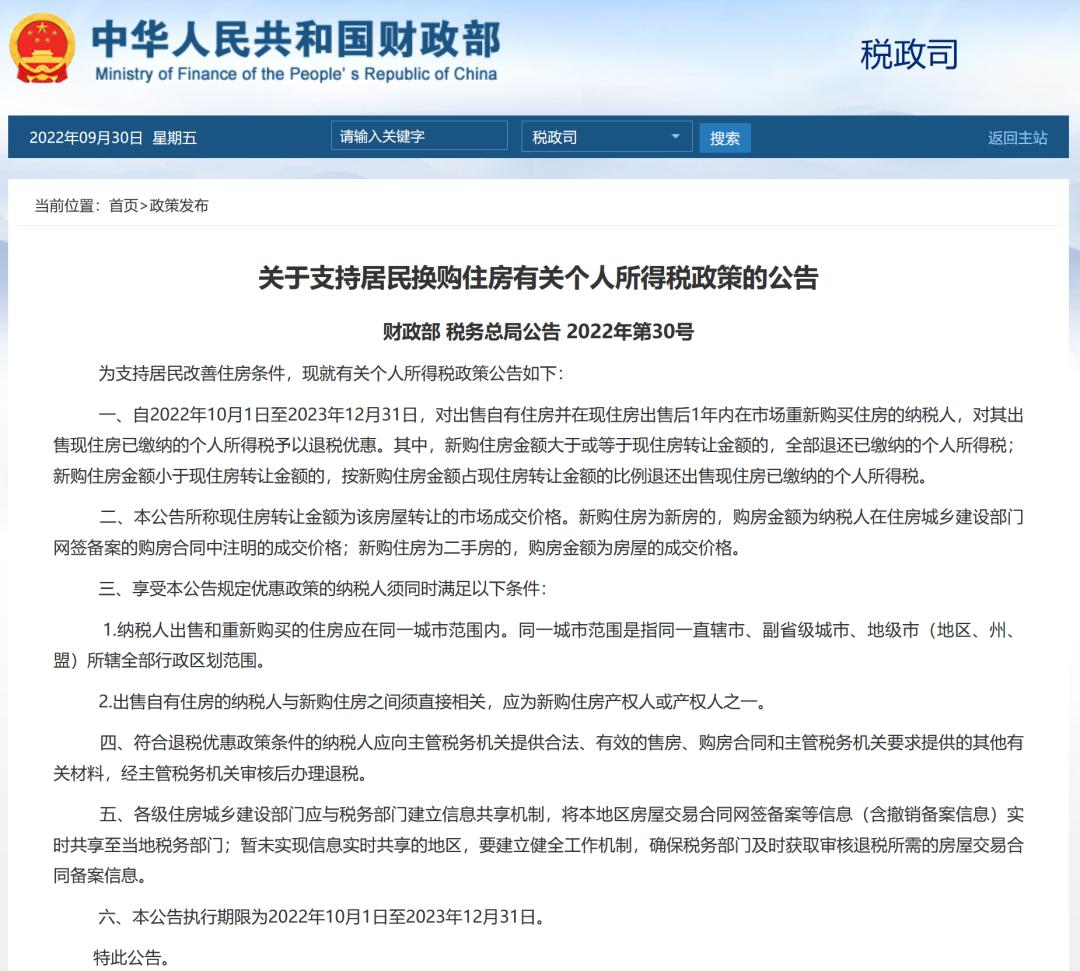
Task: Click the English ministry name subtitle
Action: tap(295, 72)
